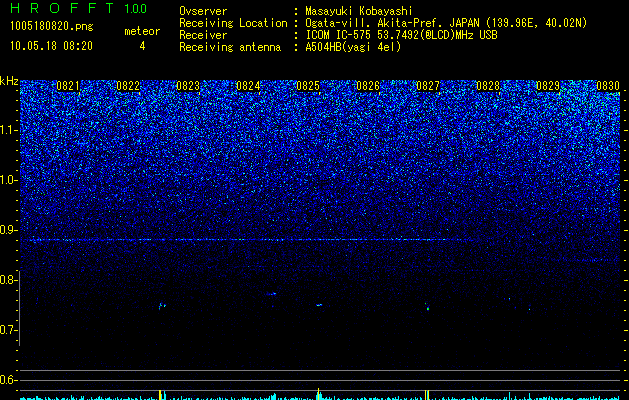The height and width of the screenshot is (400, 629).
Task: Click the yellow power spike after 0822
Action: (160, 394)
